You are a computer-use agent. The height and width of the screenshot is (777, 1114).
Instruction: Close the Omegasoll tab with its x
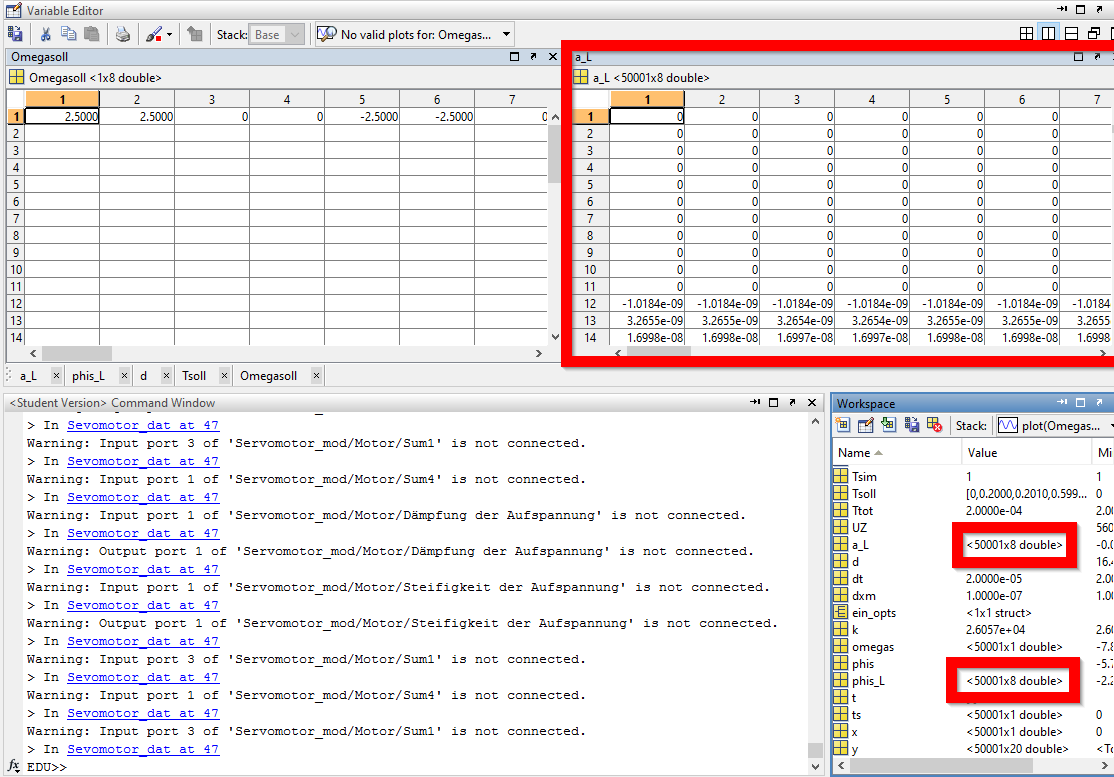316,376
